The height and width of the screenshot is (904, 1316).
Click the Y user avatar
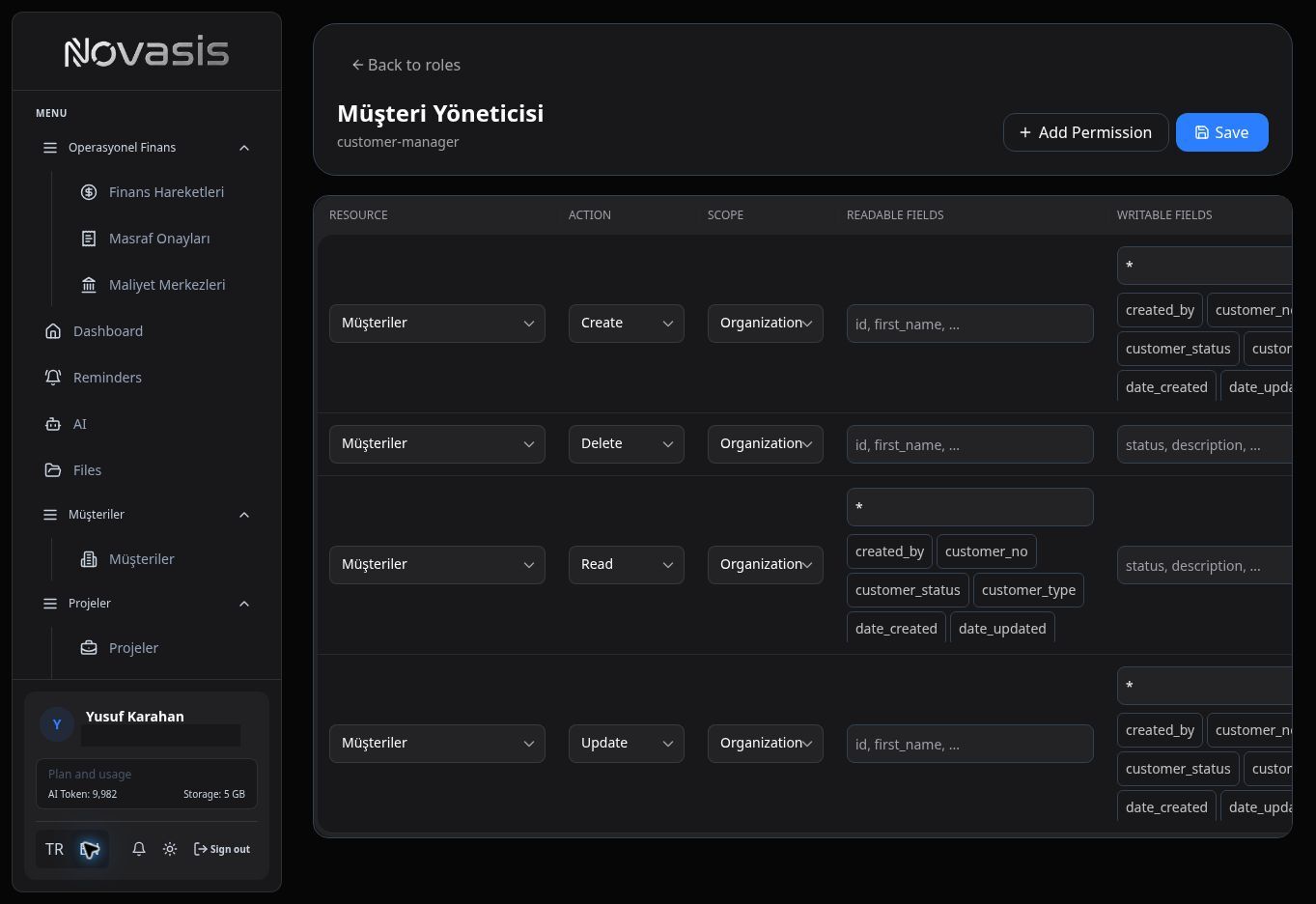(x=57, y=724)
